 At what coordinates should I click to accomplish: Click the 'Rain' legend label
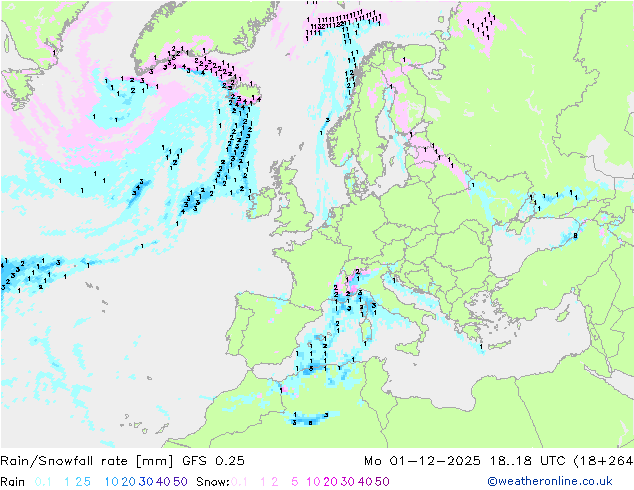(13, 482)
